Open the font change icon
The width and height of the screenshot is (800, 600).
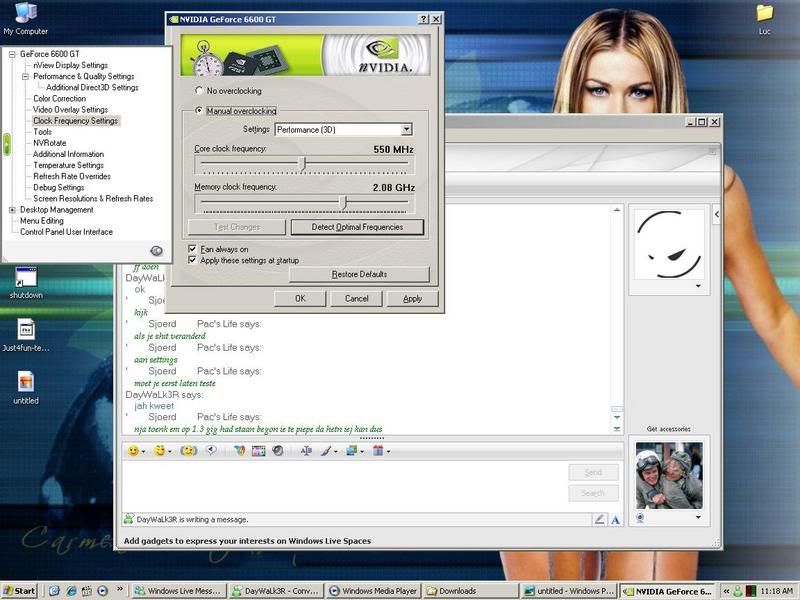306,451
